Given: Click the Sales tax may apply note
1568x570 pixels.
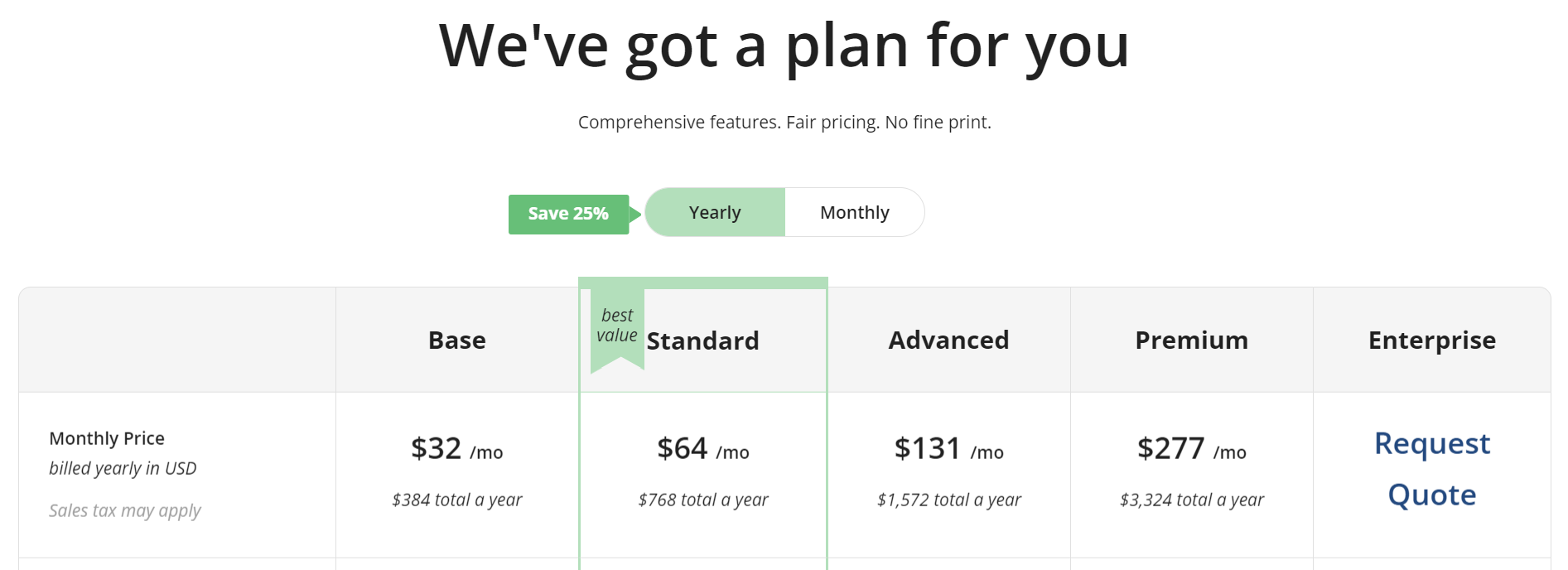Looking at the screenshot, I should [x=125, y=510].
